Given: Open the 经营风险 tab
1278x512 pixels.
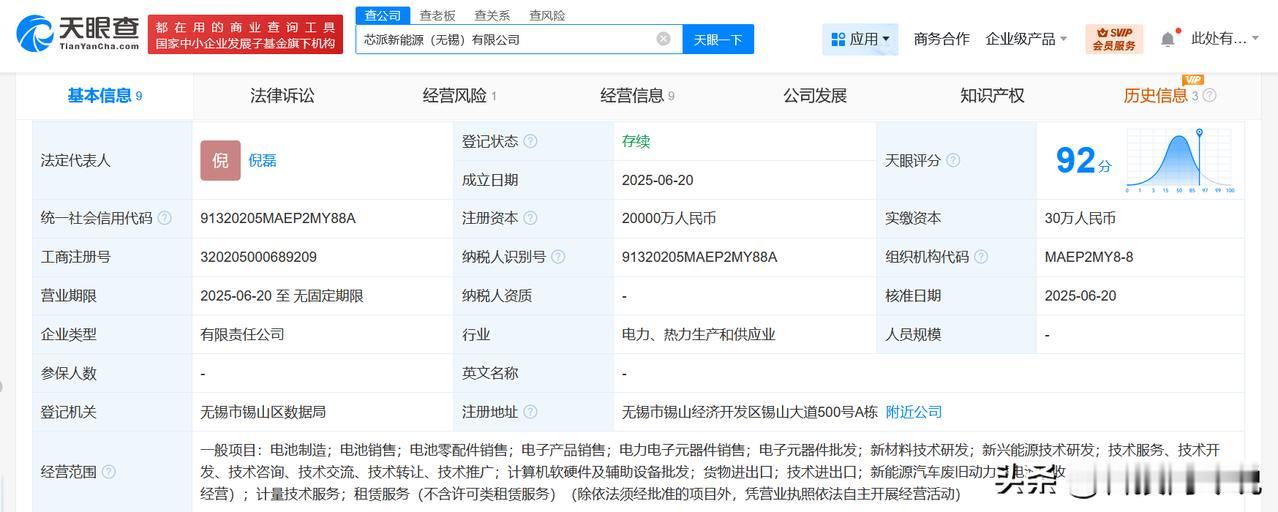Looking at the screenshot, I should point(460,96).
